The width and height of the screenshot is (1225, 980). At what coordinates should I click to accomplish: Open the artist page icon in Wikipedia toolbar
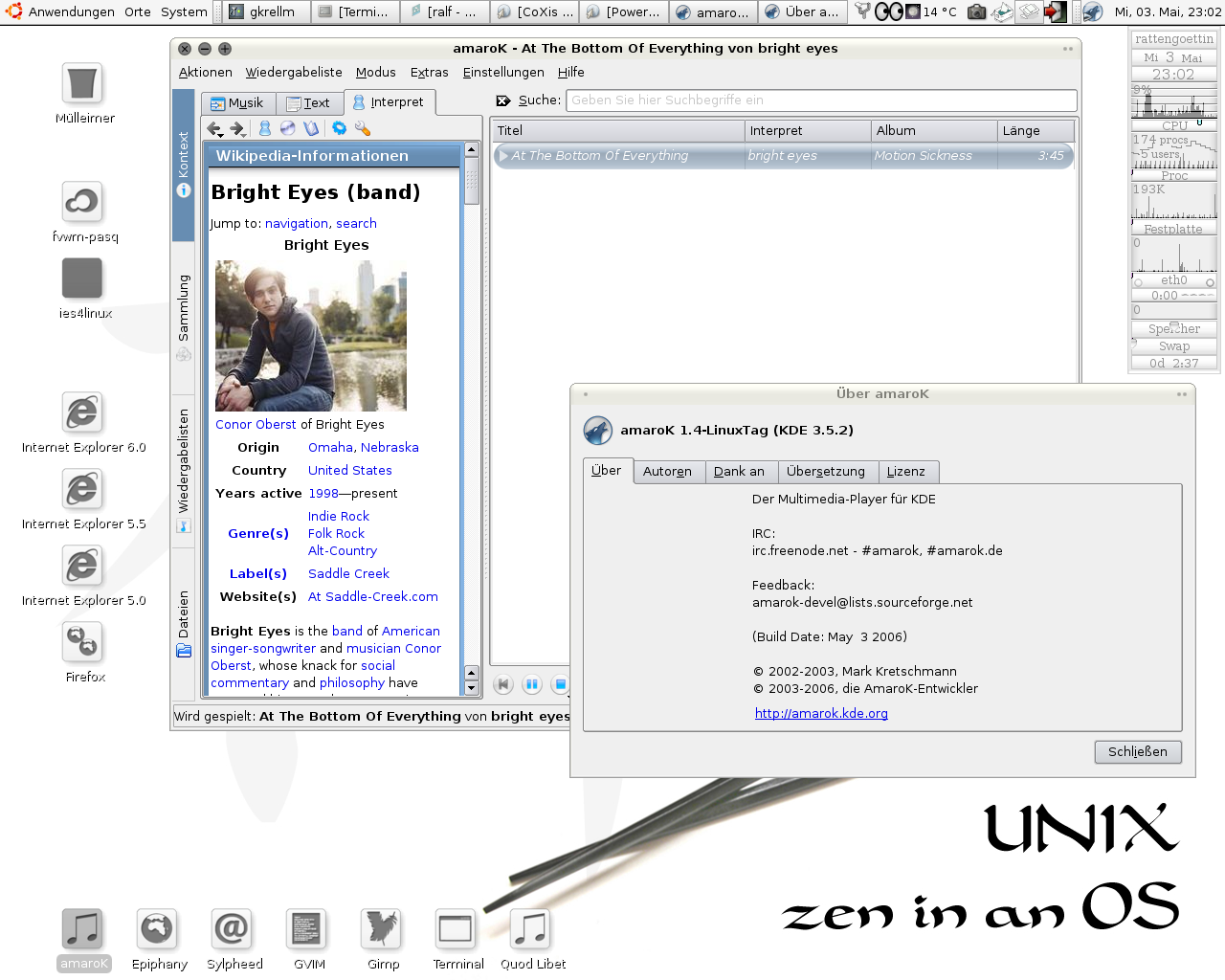(x=265, y=128)
